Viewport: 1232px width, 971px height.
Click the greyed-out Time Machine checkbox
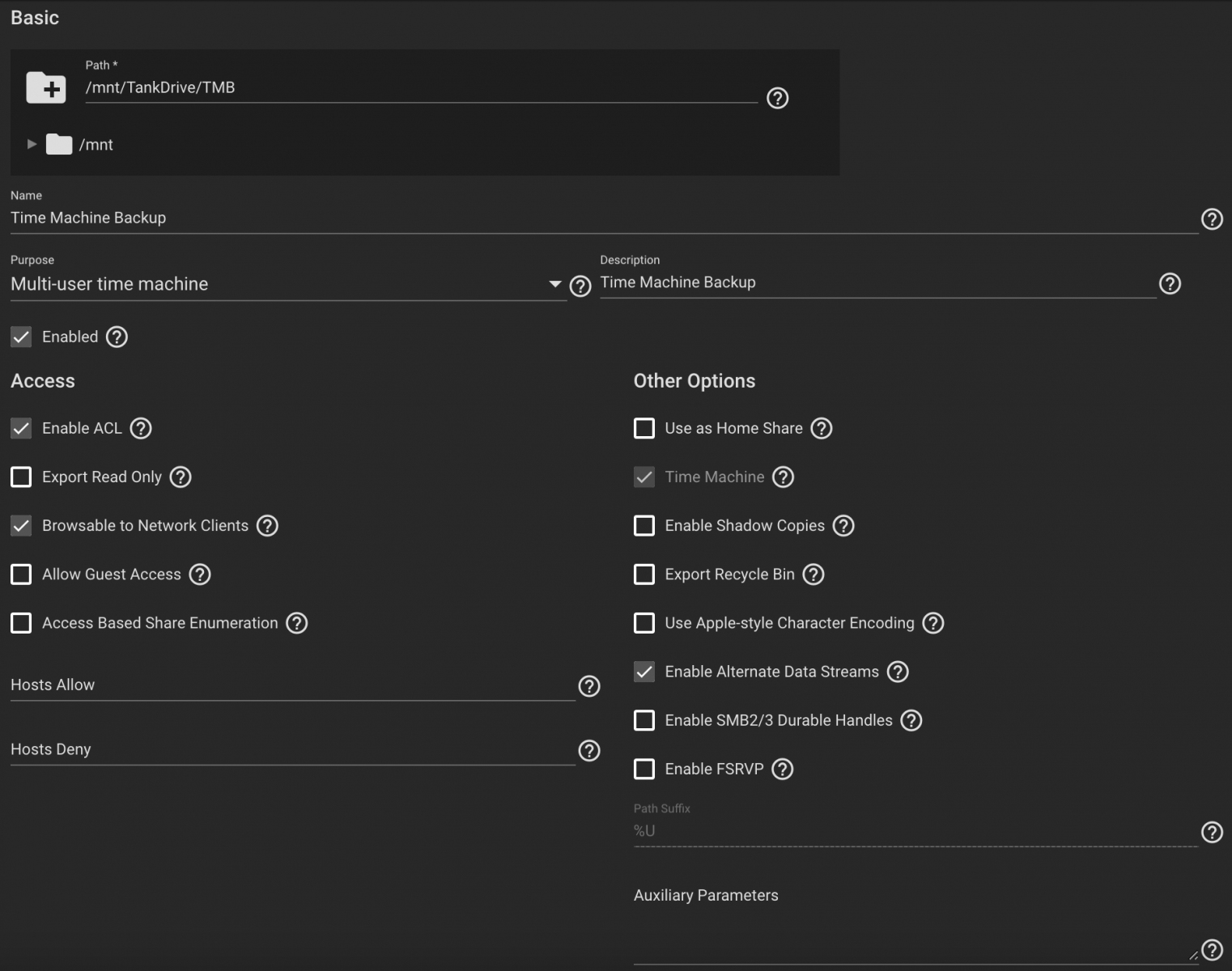coord(644,477)
